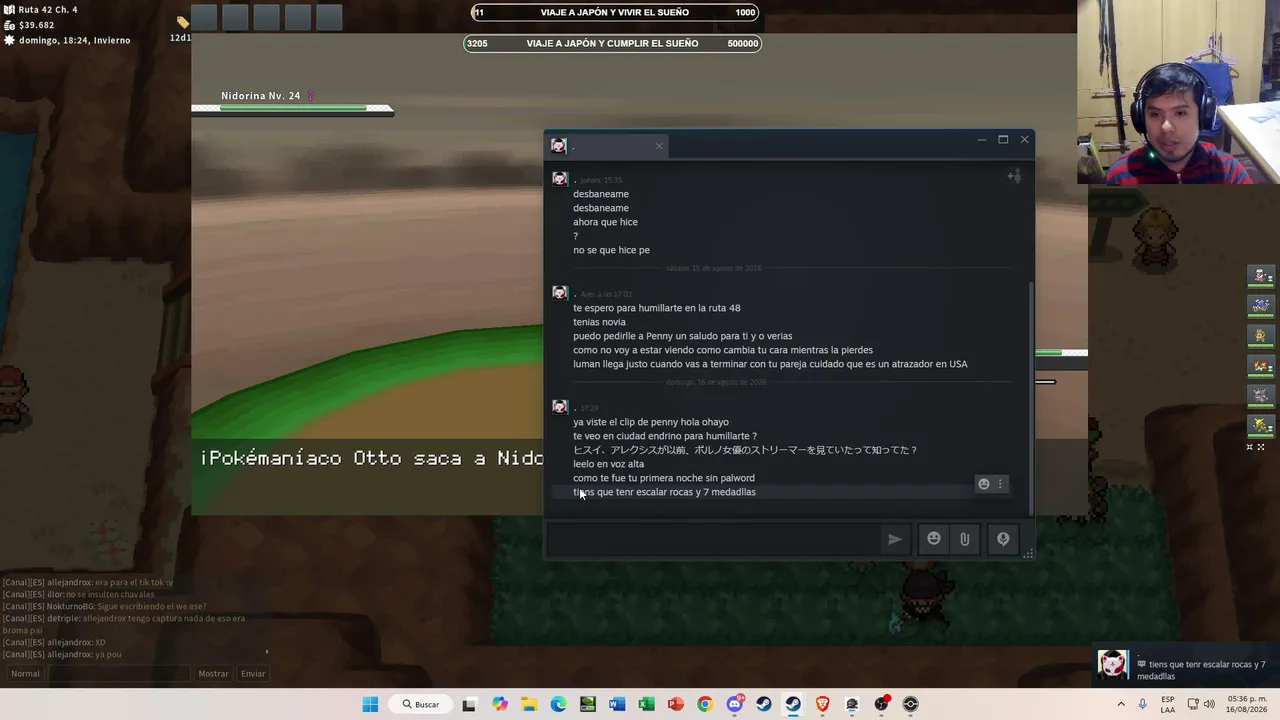Click the 'Ruta 42 Ch. 4' location label
1280x720 pixels.
[x=48, y=10]
